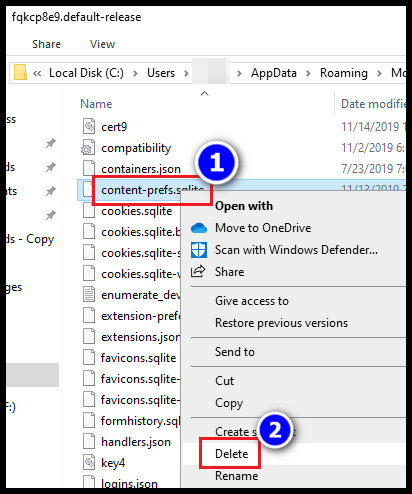Click the cert9 file icon
This screenshot has height=494, width=412.
89,127
